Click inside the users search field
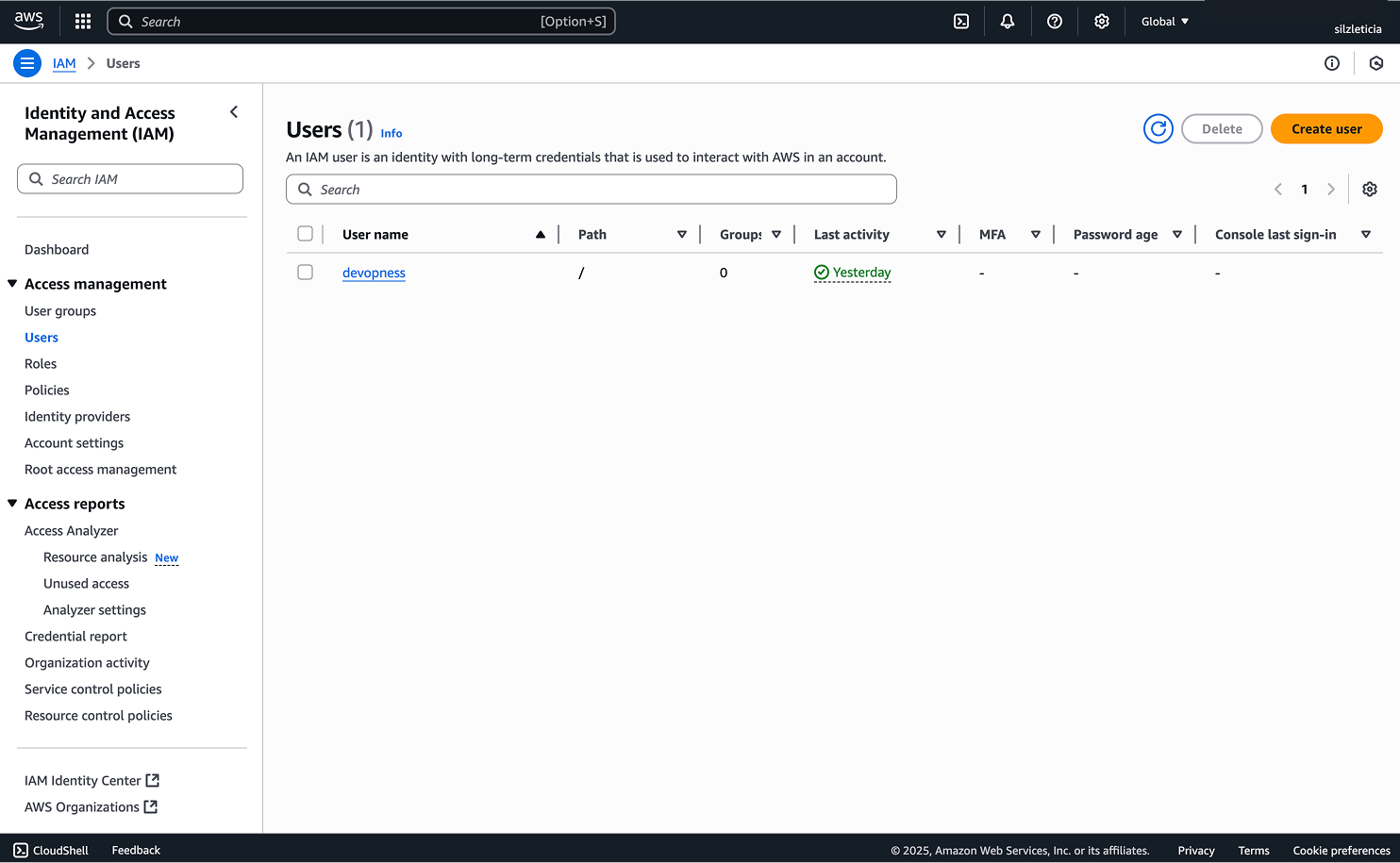The width and height of the screenshot is (1400, 863). 592,189
